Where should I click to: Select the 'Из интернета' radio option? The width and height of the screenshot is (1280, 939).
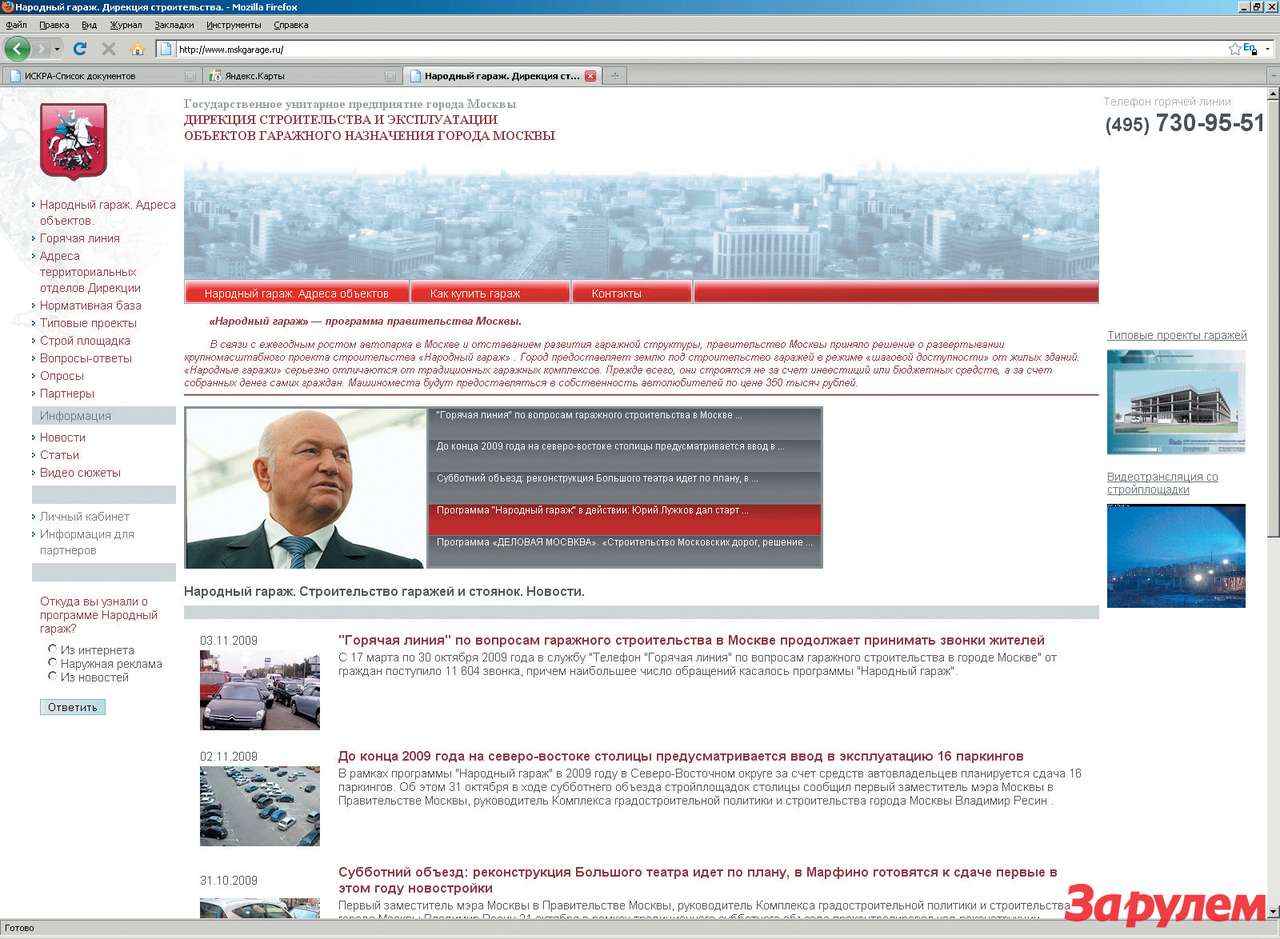pos(53,649)
